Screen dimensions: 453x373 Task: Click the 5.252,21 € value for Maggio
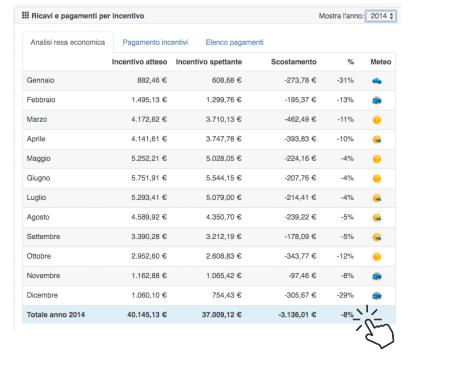(x=149, y=158)
